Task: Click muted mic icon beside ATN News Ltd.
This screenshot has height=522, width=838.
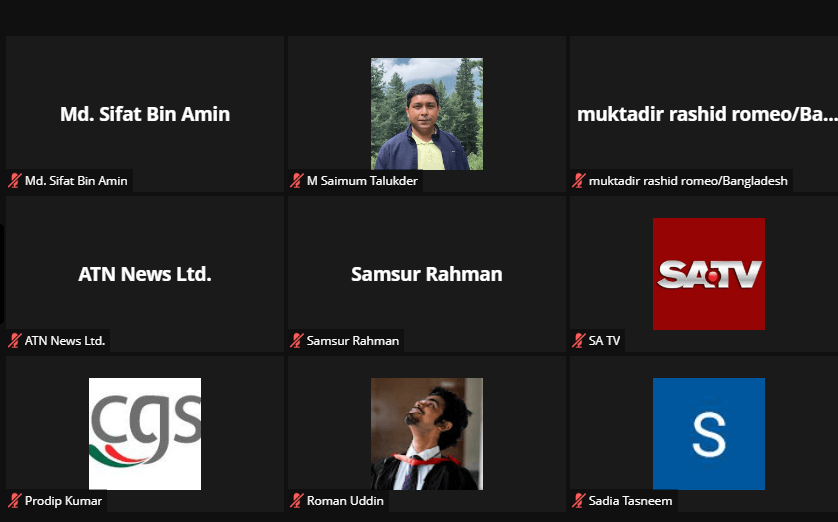Action: point(14,340)
